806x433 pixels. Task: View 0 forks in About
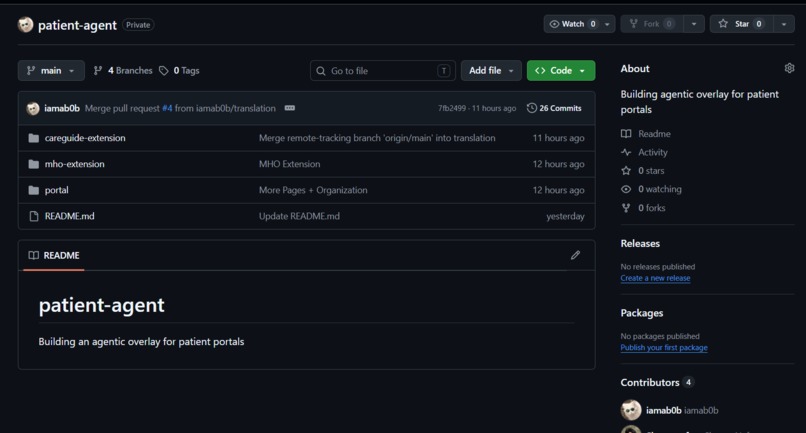click(x=652, y=208)
